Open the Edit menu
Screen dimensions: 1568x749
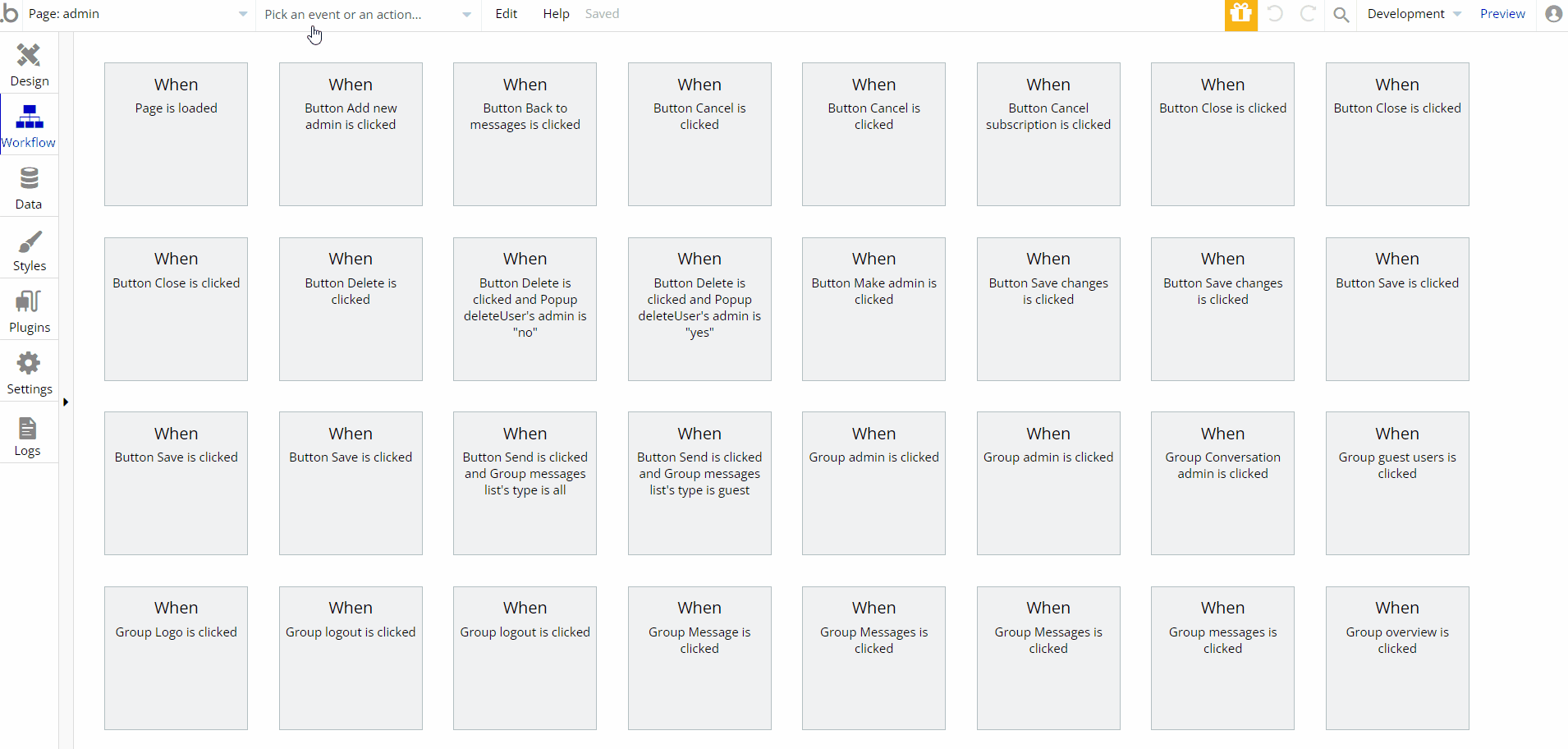click(507, 14)
